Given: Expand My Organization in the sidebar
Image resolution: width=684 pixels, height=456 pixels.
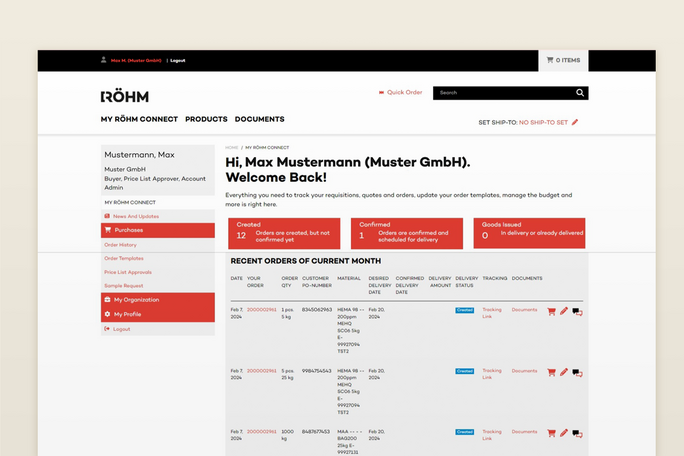Looking at the screenshot, I should pyautogui.click(x=158, y=300).
